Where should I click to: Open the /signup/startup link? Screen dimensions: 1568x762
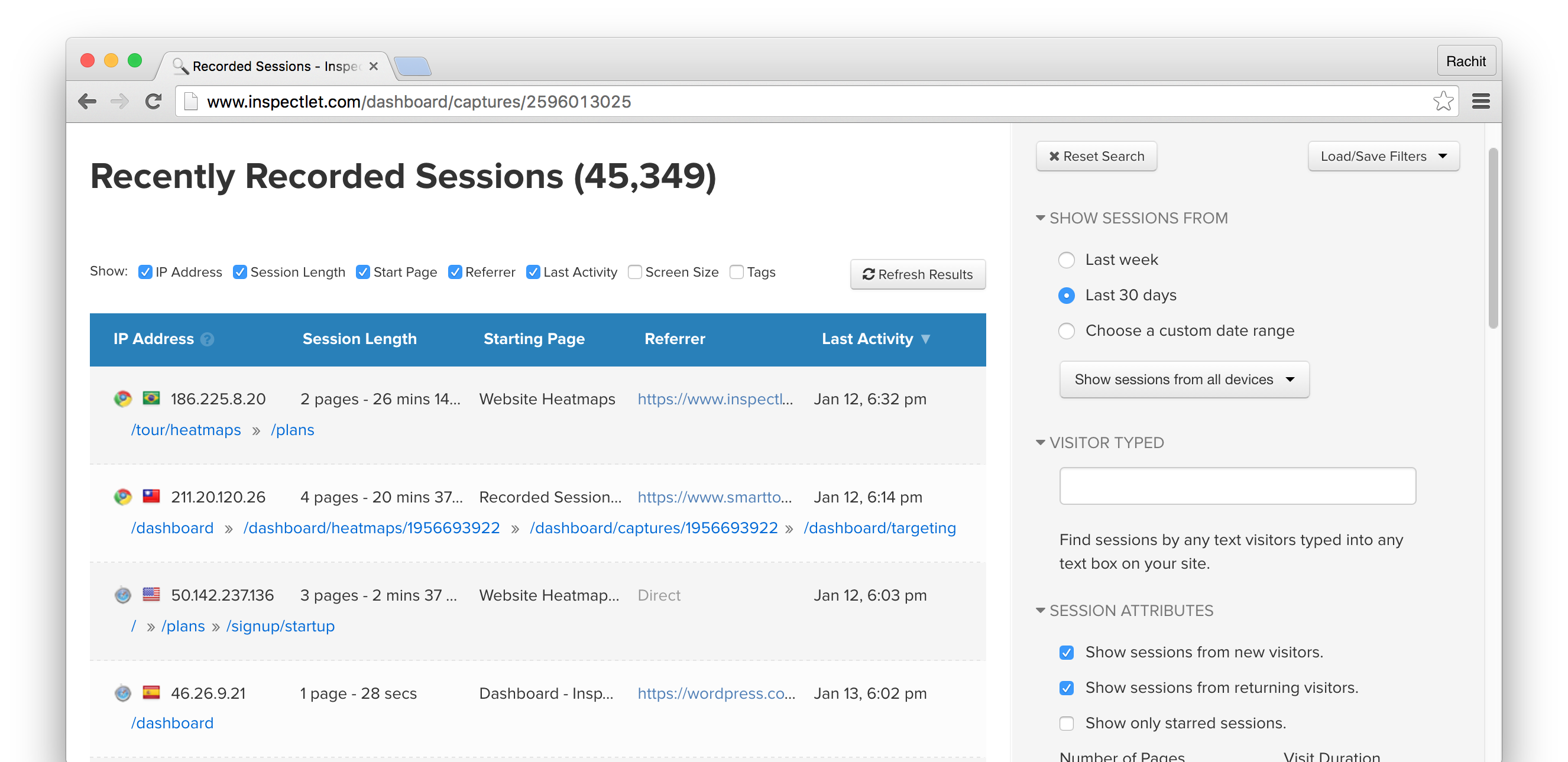point(280,626)
